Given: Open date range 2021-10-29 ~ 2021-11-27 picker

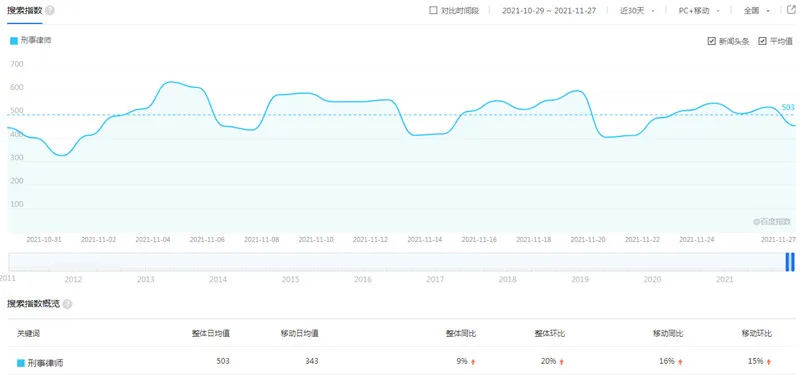Looking at the screenshot, I should [549, 10].
